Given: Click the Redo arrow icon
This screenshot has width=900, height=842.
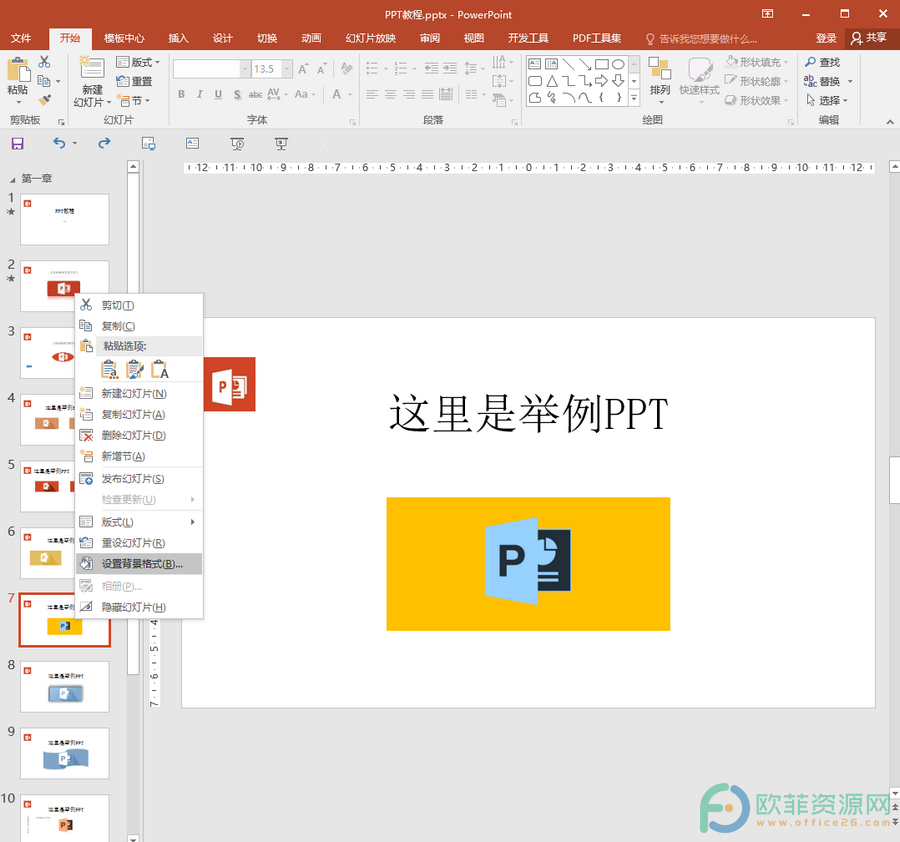Looking at the screenshot, I should tap(104, 143).
